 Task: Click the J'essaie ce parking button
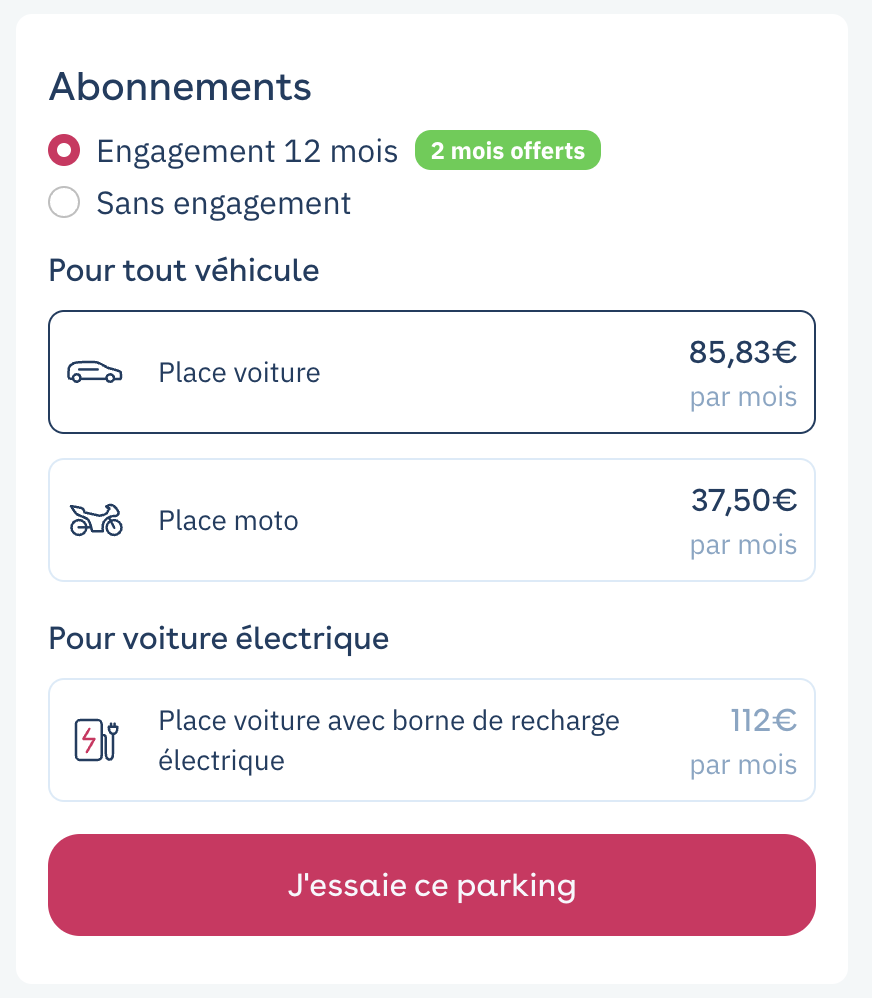pyautogui.click(x=432, y=885)
